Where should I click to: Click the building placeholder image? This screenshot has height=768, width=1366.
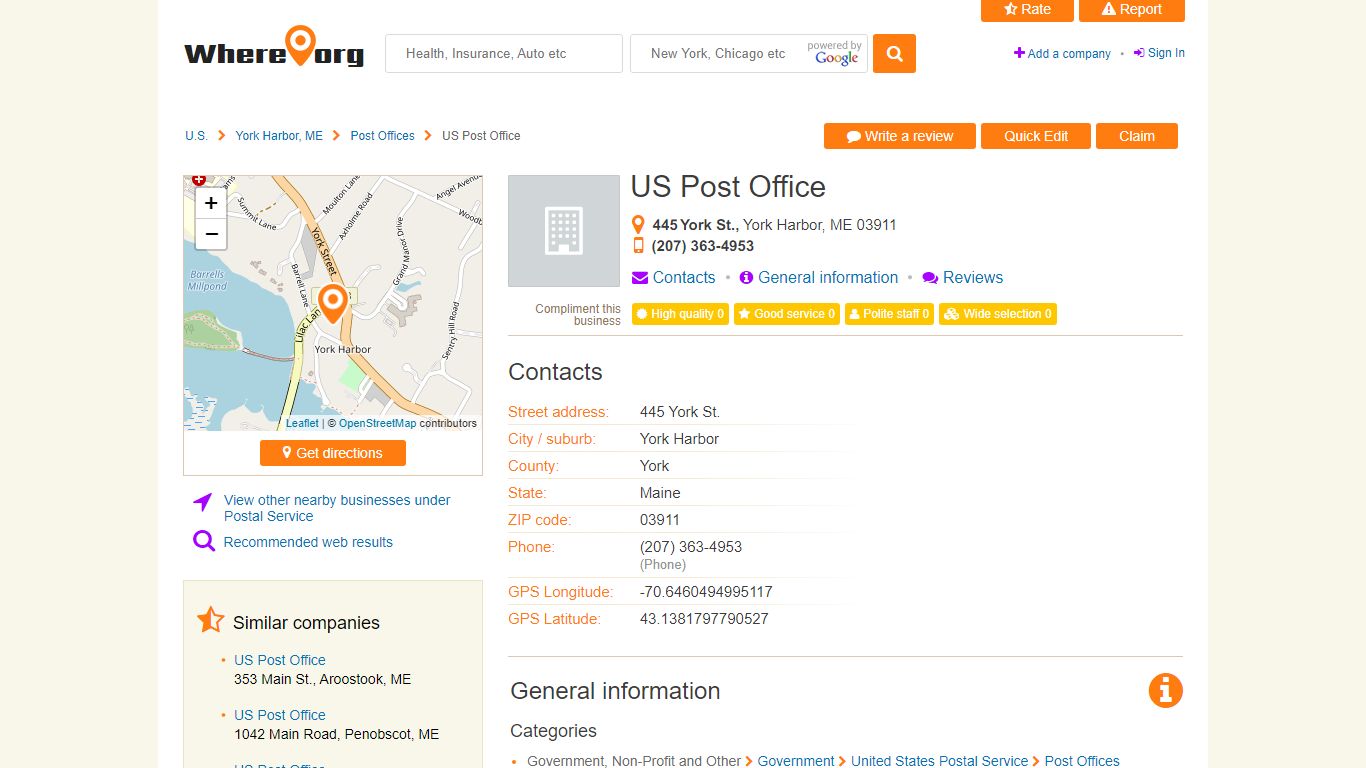coord(564,231)
